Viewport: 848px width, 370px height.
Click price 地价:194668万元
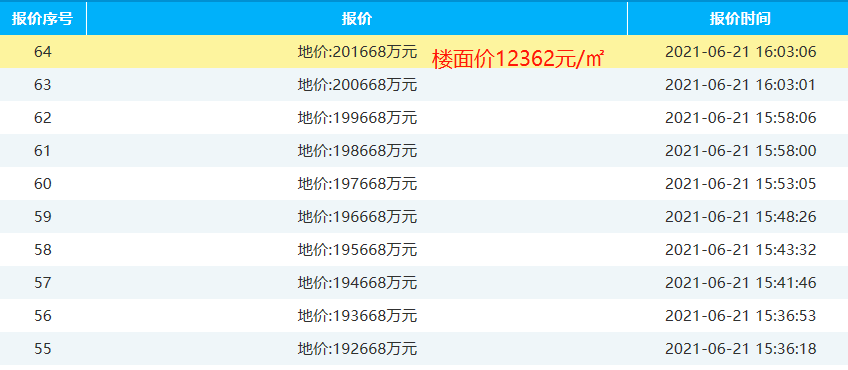pos(357,283)
